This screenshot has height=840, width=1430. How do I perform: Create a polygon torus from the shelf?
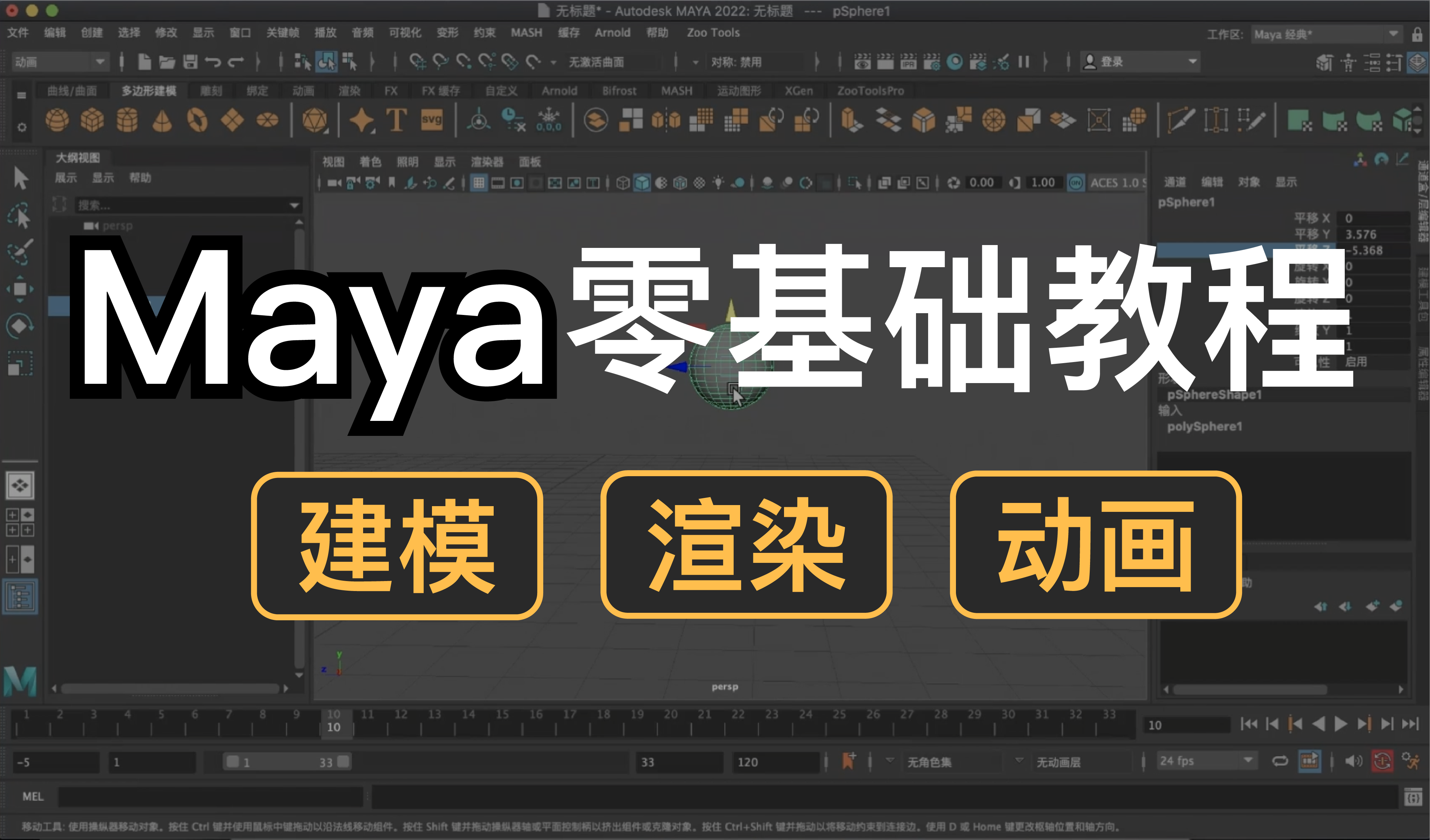tap(198, 120)
